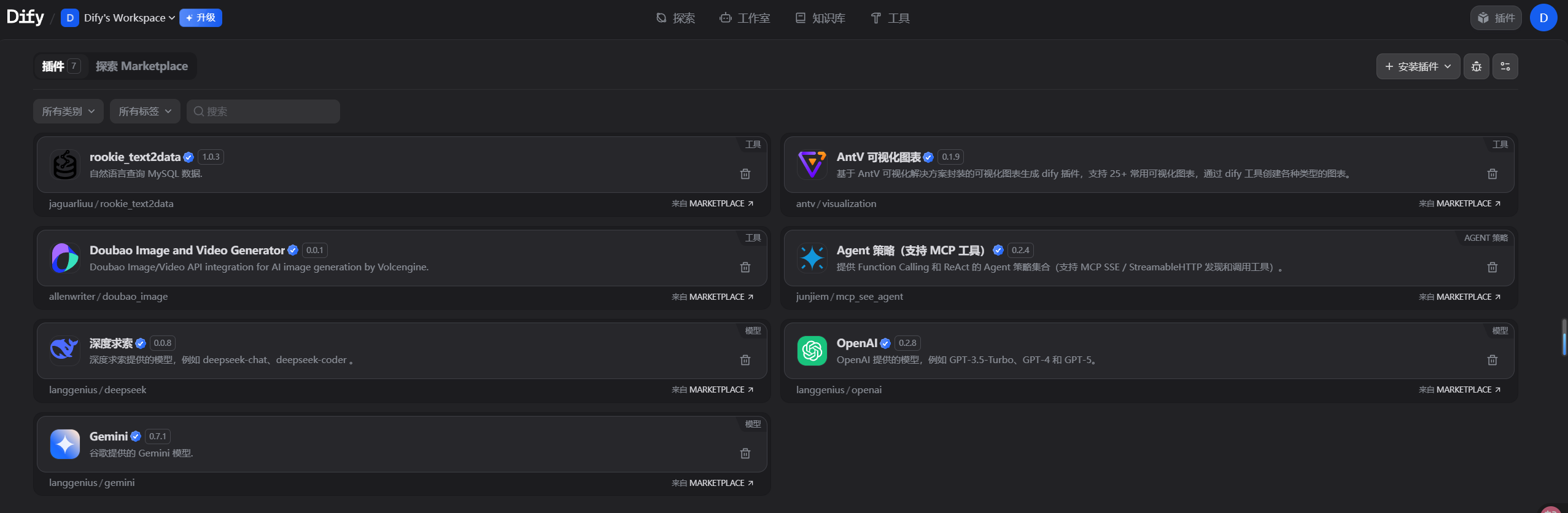This screenshot has height=513, width=1568.
Task: Expand the 所有标签 tags dropdown
Action: click(145, 111)
